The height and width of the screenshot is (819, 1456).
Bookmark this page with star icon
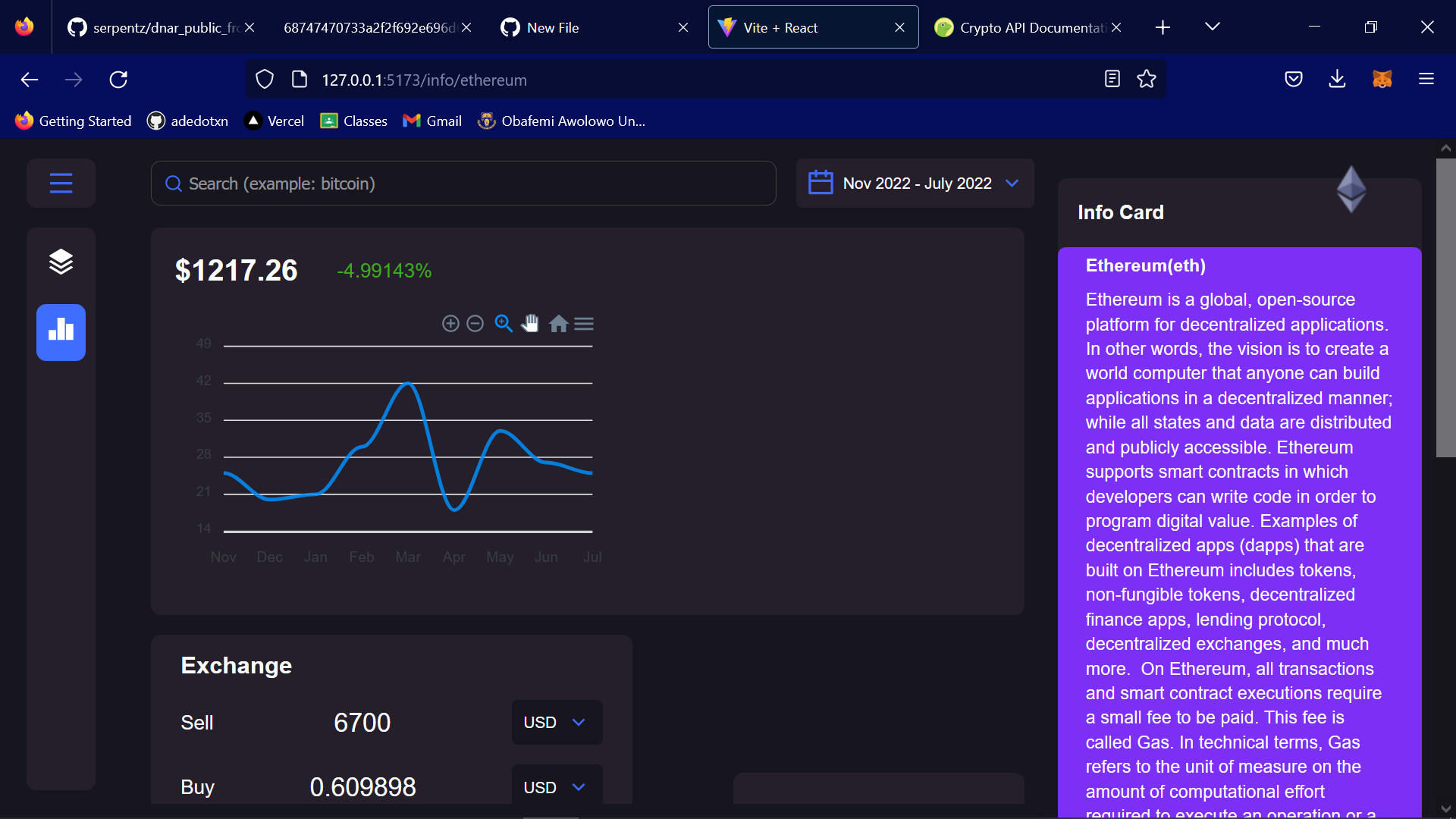coord(1146,79)
